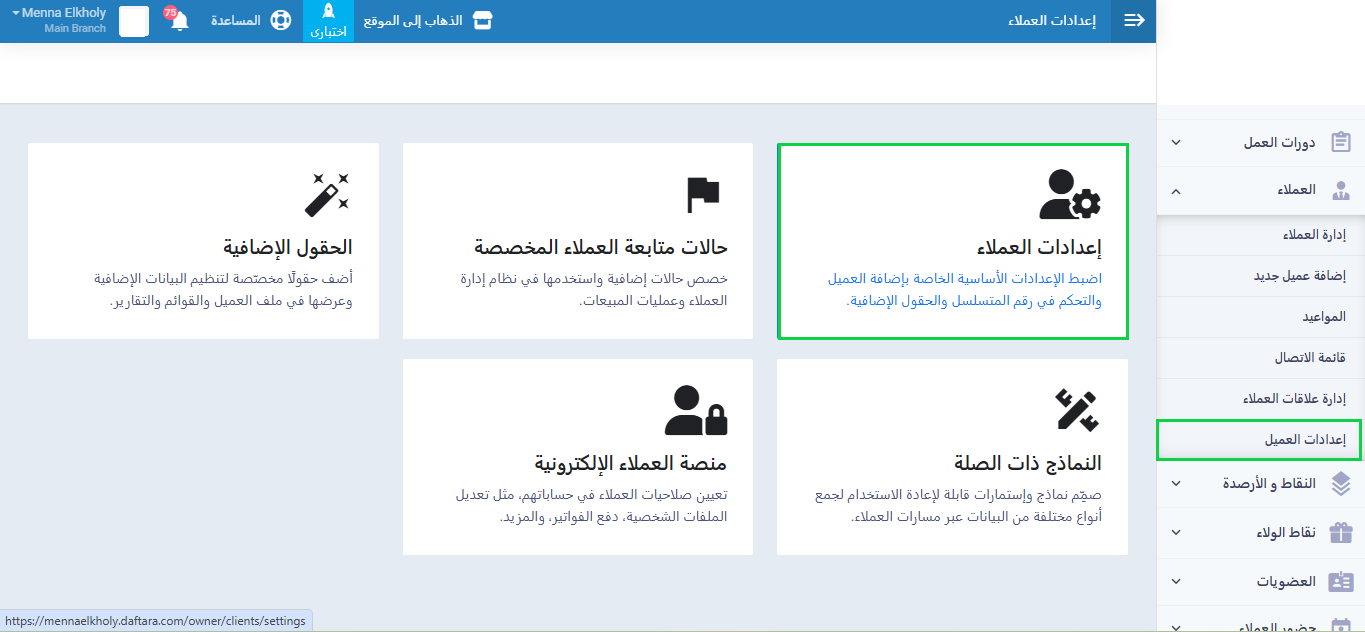The image size is (1365, 632).
Task: Open المواعيد from the sidebar
Action: [x=1323, y=316]
